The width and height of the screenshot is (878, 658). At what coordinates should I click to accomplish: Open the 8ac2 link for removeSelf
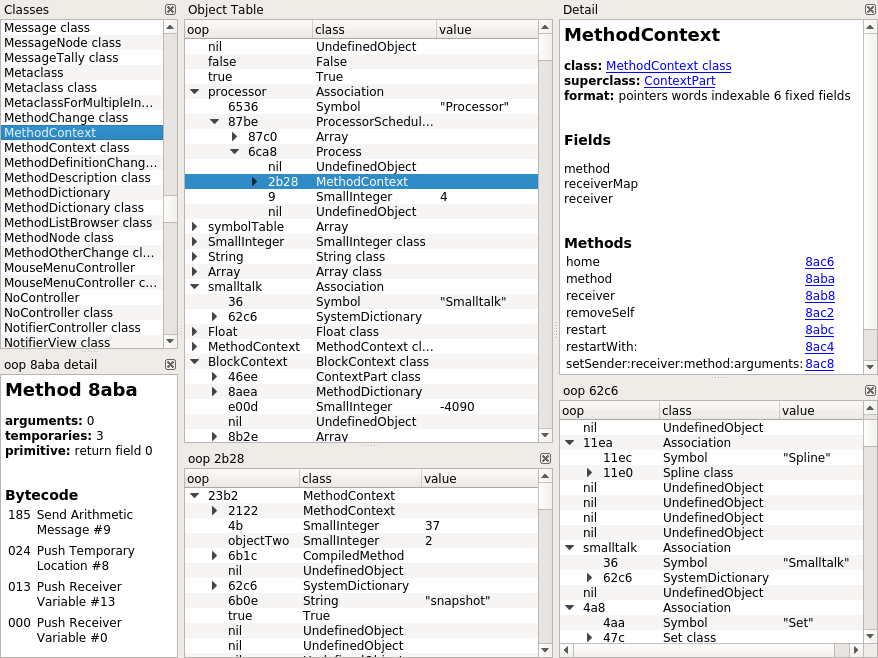click(x=820, y=312)
